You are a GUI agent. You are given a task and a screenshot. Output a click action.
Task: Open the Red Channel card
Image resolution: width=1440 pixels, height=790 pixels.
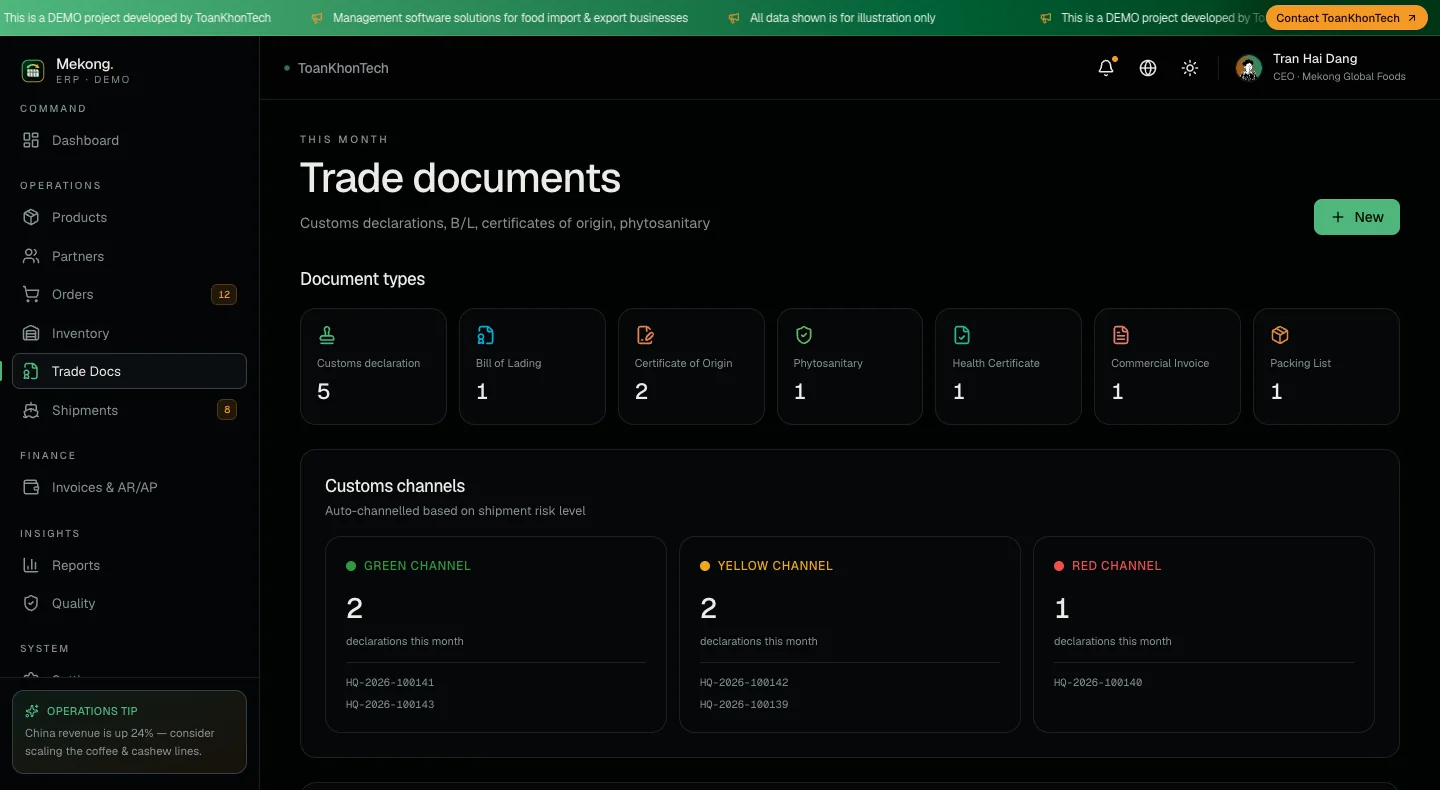point(1204,635)
